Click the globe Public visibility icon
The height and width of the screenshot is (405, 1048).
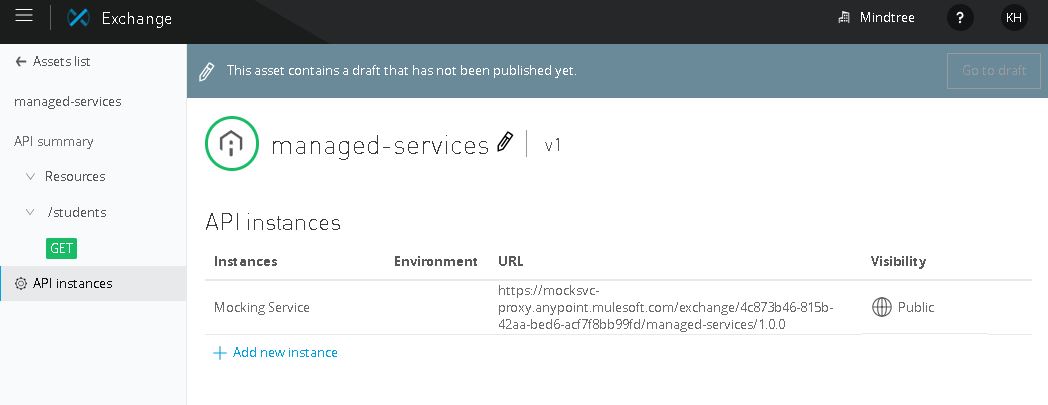[x=882, y=308]
